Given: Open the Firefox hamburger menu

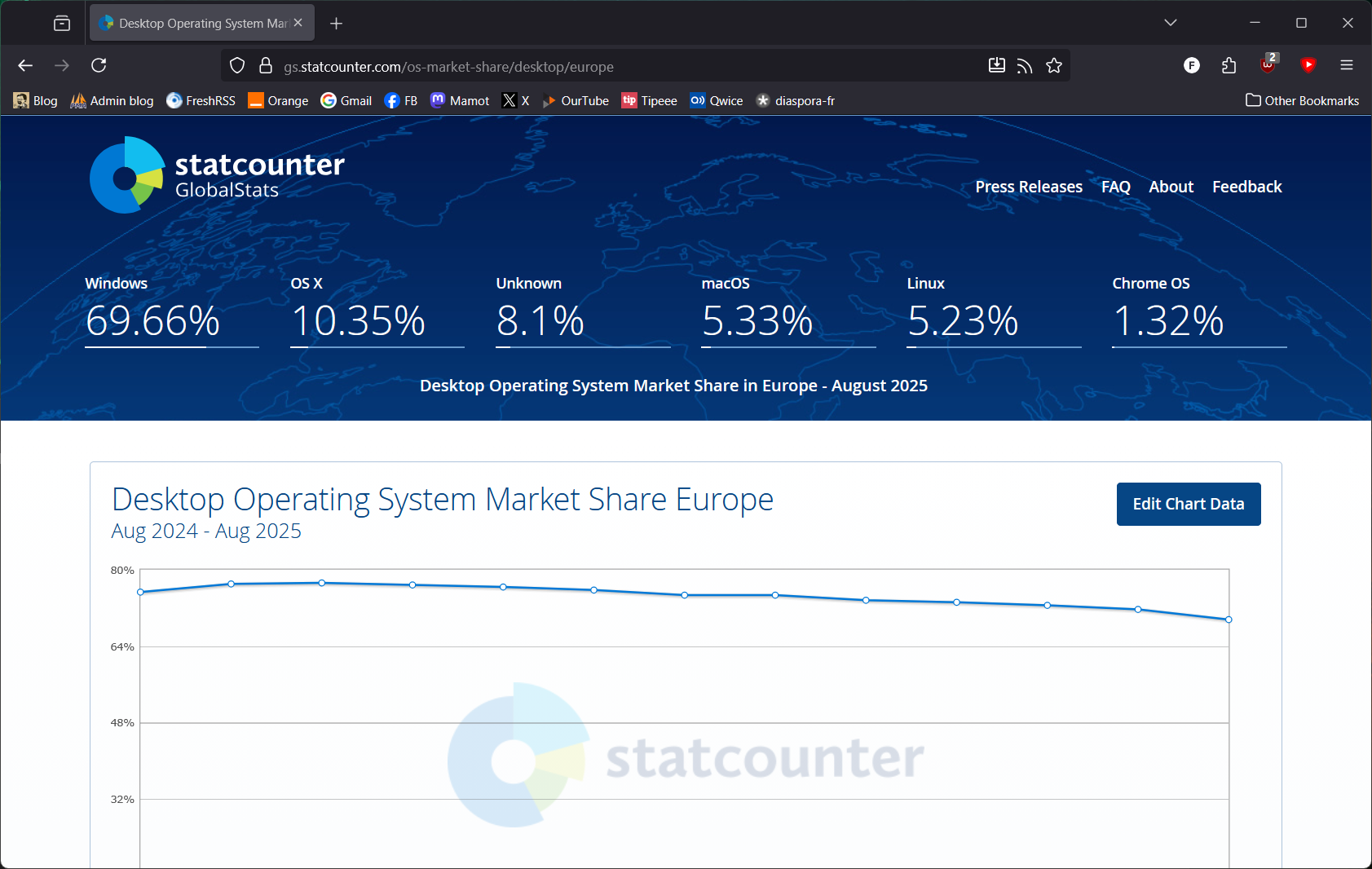Looking at the screenshot, I should (1347, 65).
